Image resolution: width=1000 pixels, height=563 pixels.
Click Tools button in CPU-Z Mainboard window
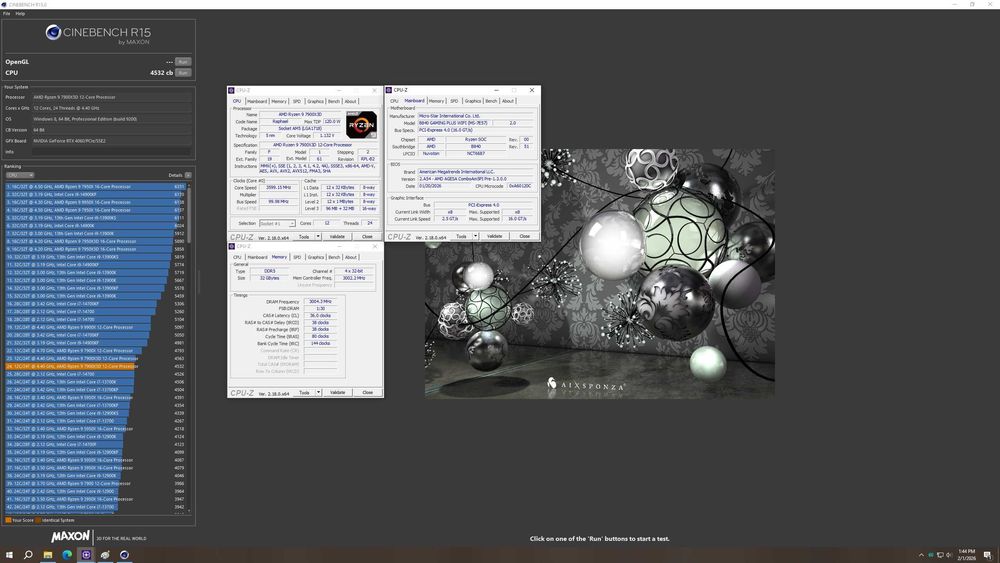tap(460, 237)
